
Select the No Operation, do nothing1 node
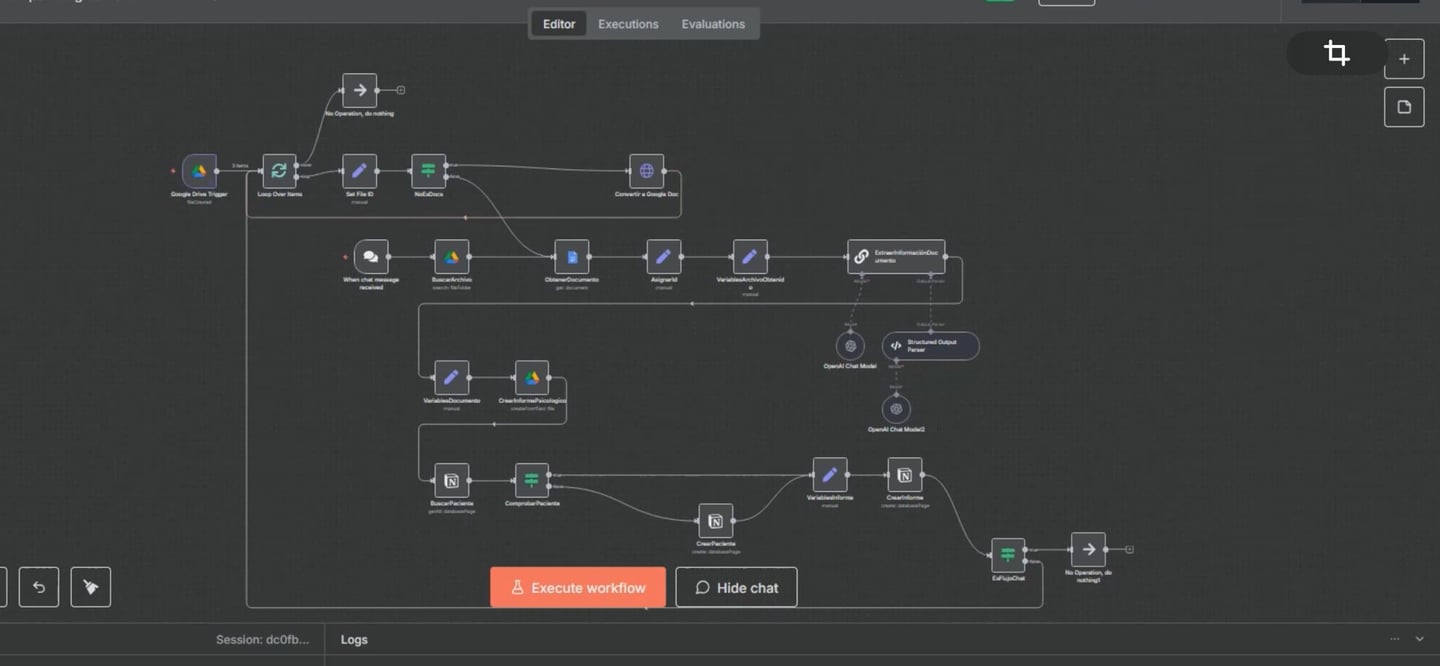[x=1089, y=550]
